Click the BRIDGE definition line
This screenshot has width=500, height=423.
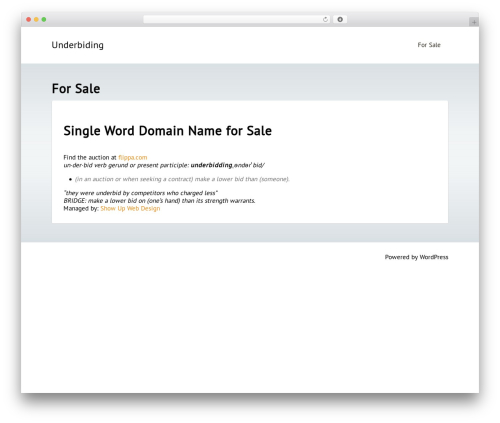(x=159, y=201)
